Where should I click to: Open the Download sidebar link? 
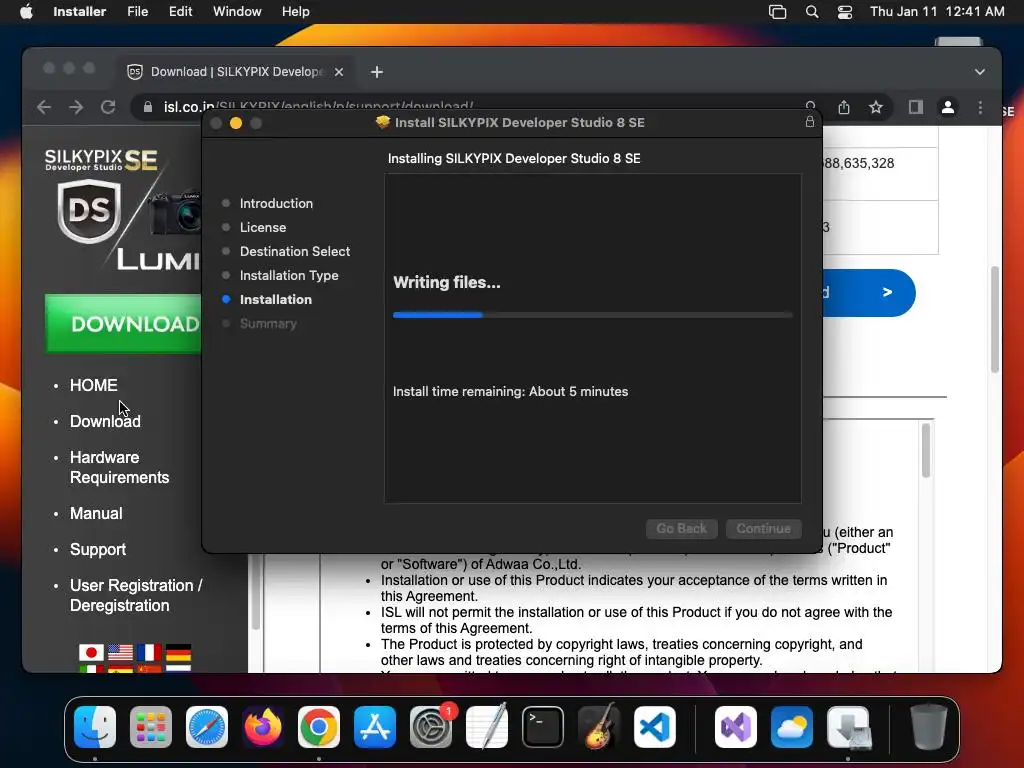[x=105, y=421]
